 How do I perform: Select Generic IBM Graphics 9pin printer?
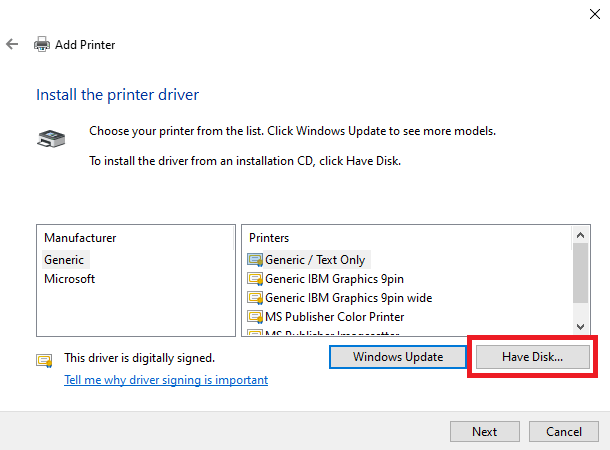(334, 279)
